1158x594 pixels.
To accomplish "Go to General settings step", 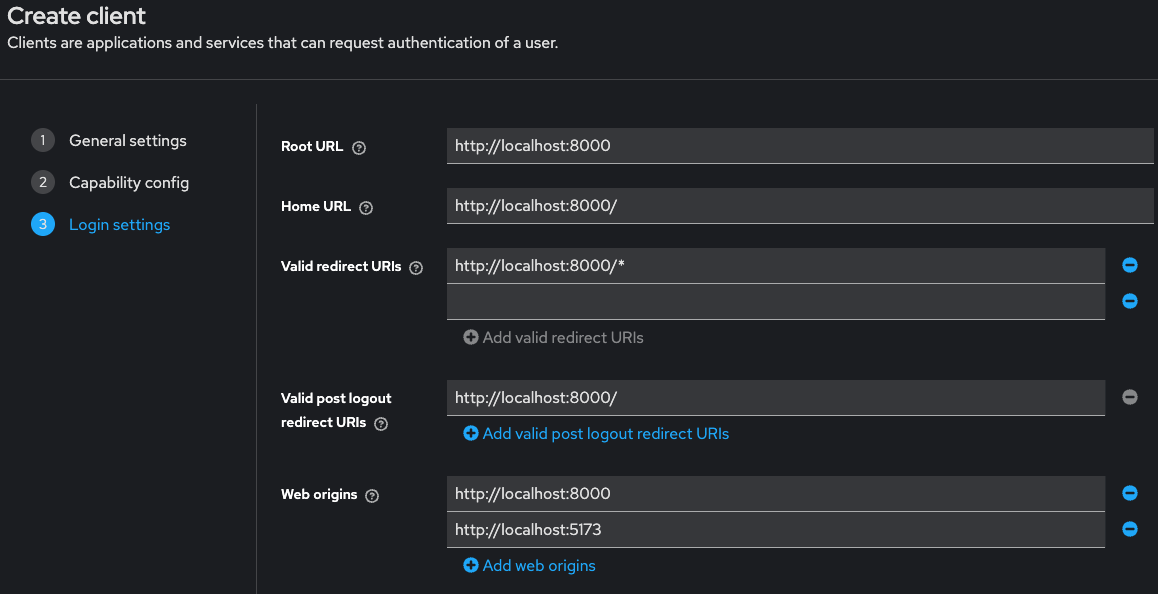I will (x=127, y=141).
